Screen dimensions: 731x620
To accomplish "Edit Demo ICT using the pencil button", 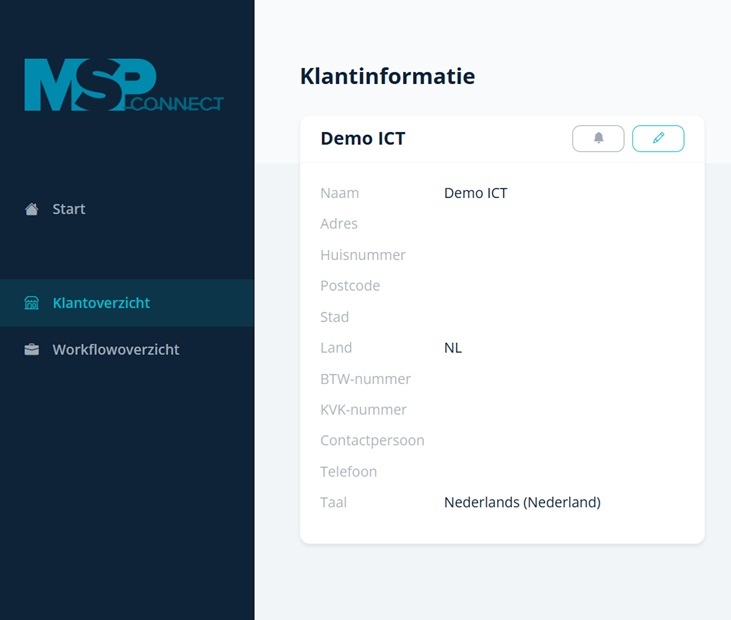I will point(658,139).
